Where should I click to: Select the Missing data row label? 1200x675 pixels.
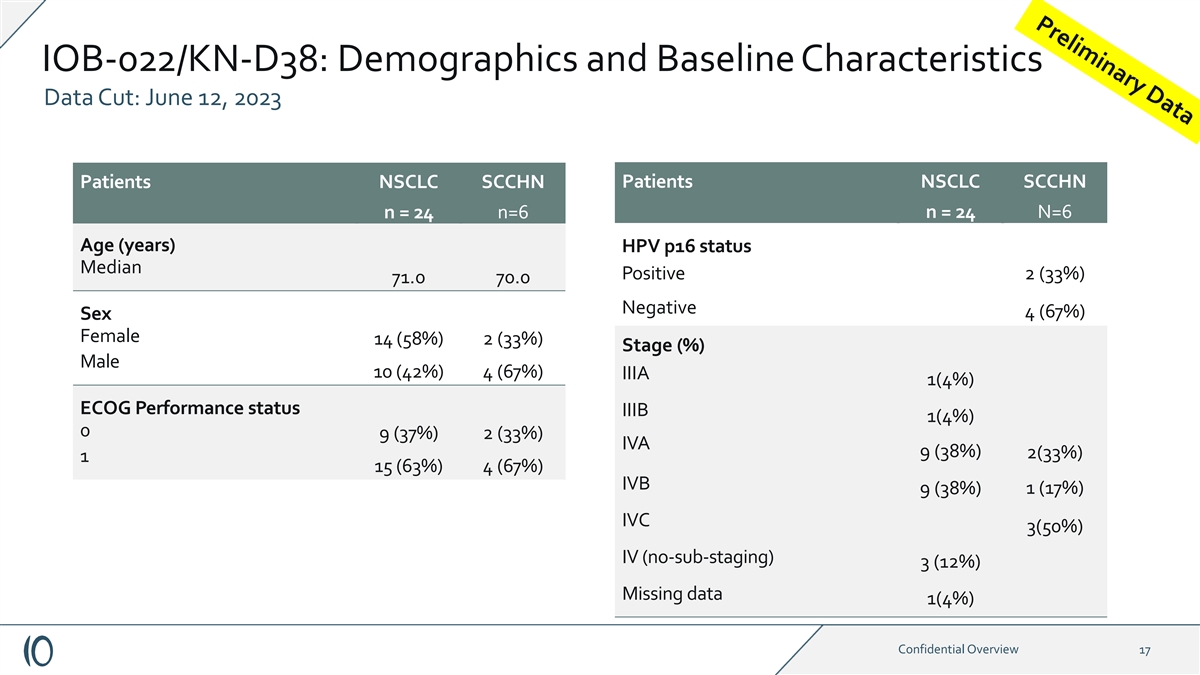coord(671,593)
